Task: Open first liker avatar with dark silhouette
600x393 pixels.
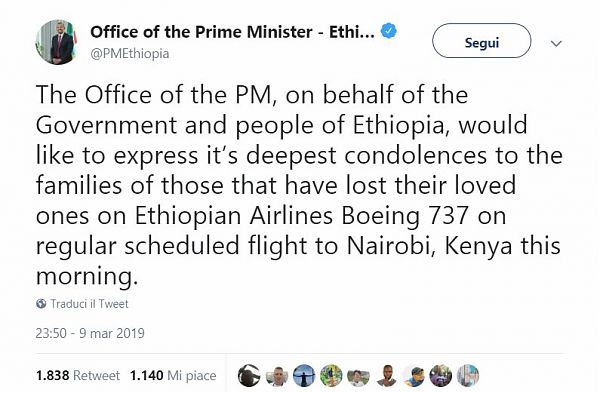Action: [249, 375]
